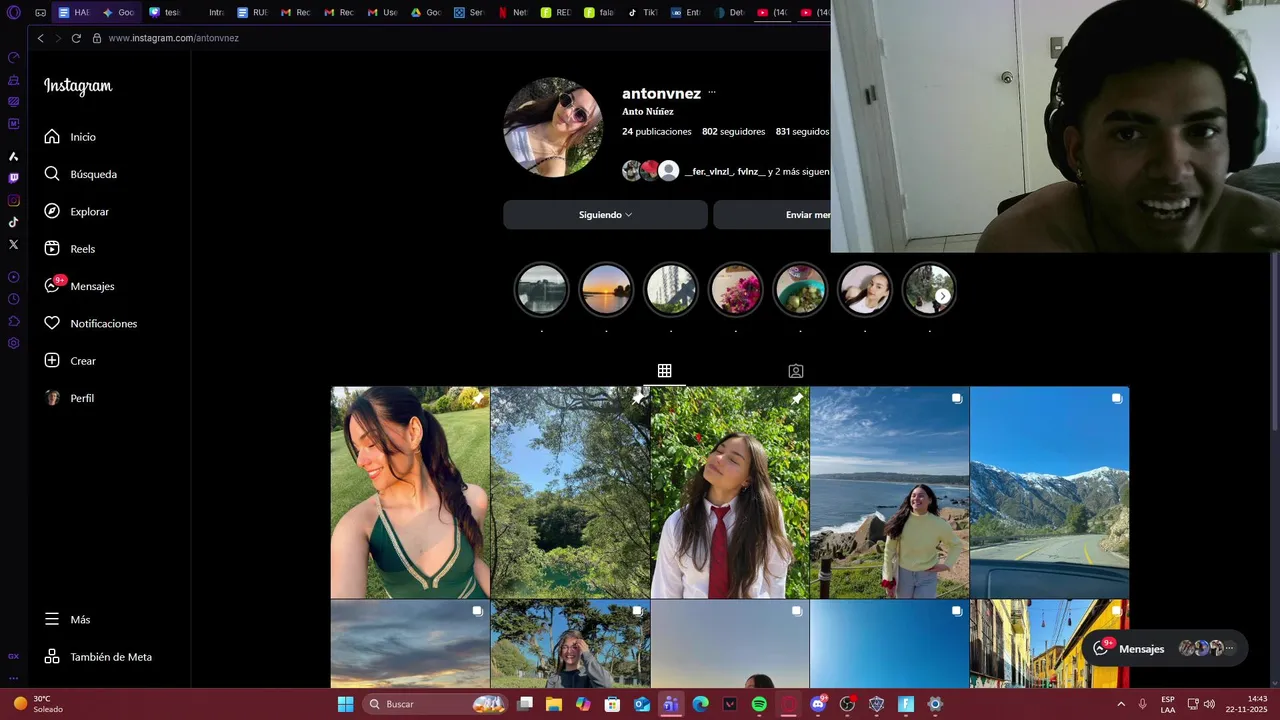1280x720 pixels.
Task: Open Perfil in the Instagram sidebar
Action: pyautogui.click(x=70, y=398)
